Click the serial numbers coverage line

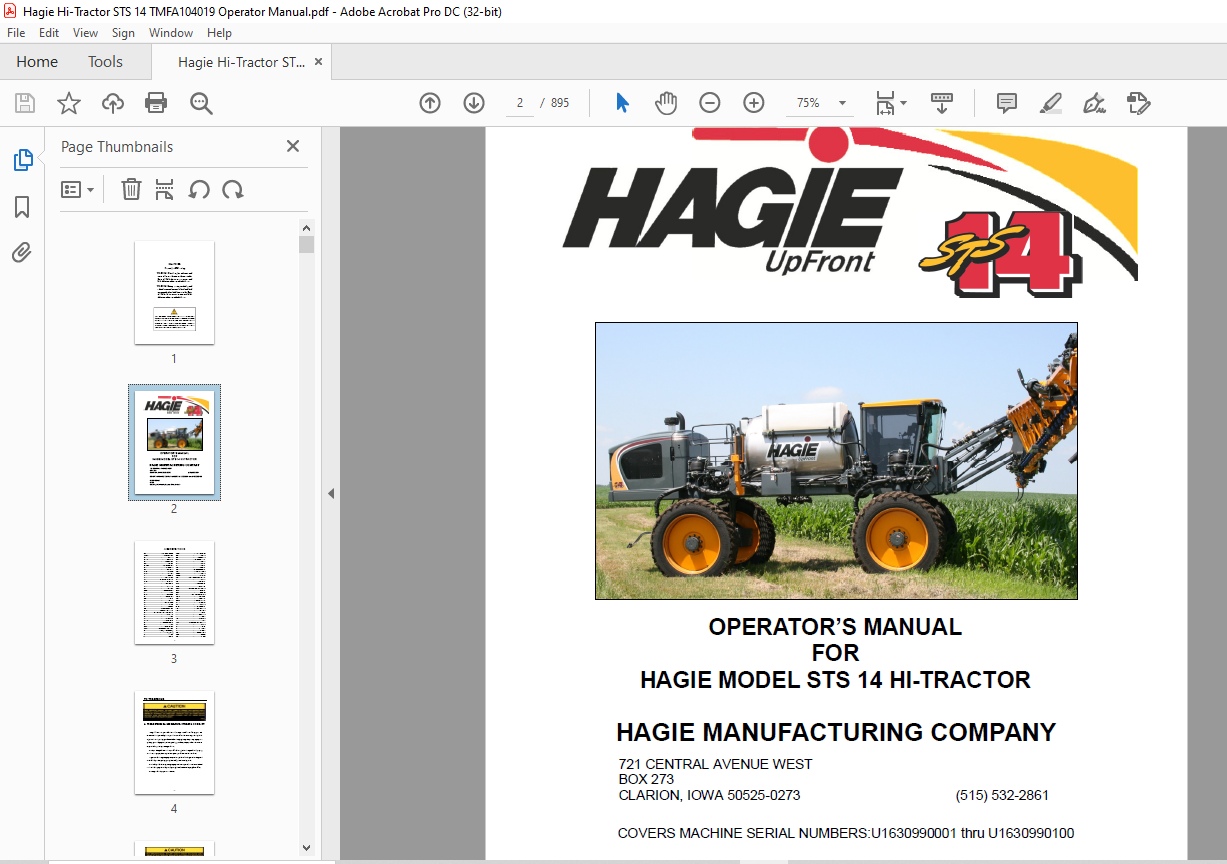coord(846,833)
